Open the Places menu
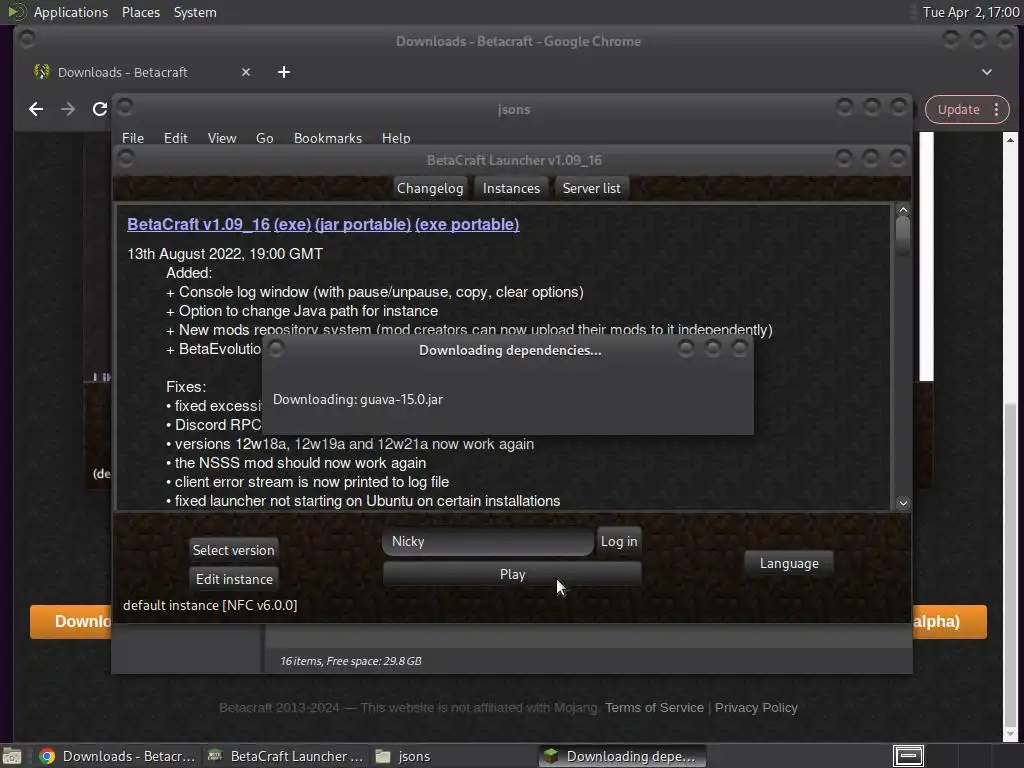The height and width of the screenshot is (768, 1024). 141,12
